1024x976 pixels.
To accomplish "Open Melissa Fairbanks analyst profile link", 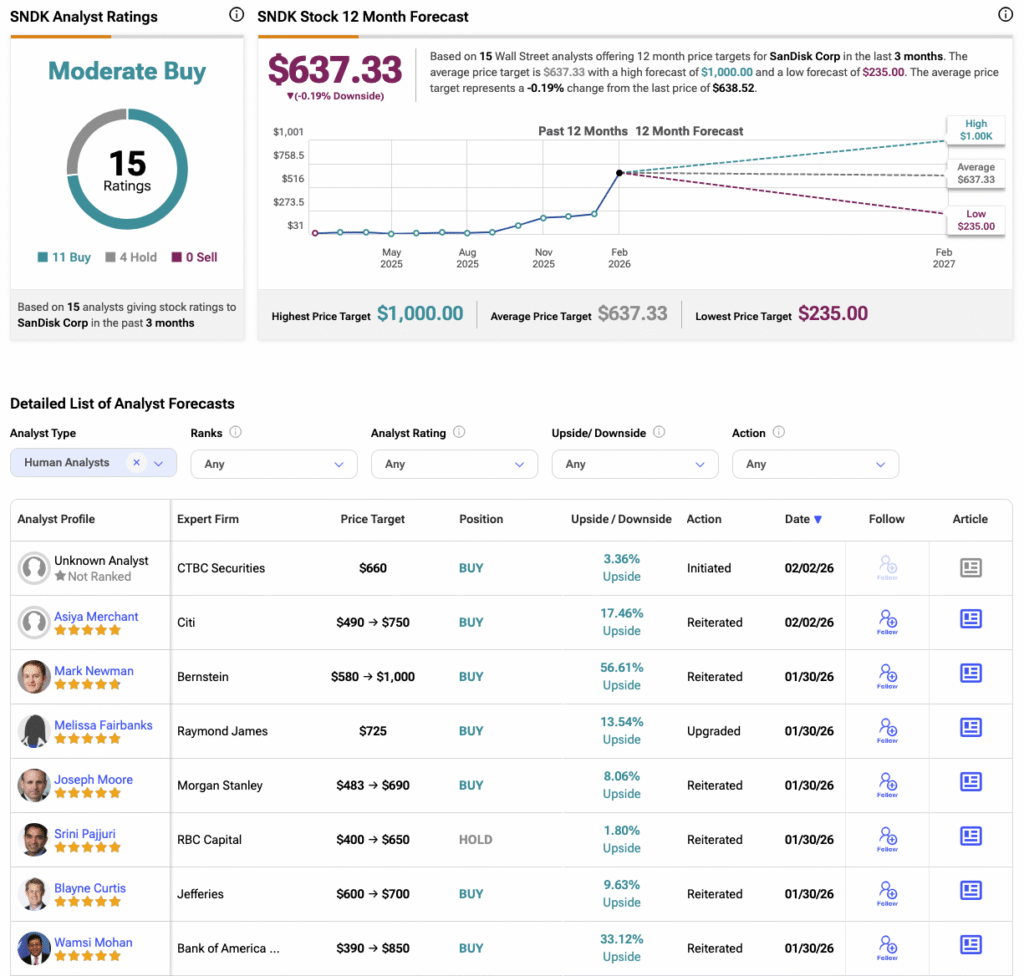I will click(103, 725).
